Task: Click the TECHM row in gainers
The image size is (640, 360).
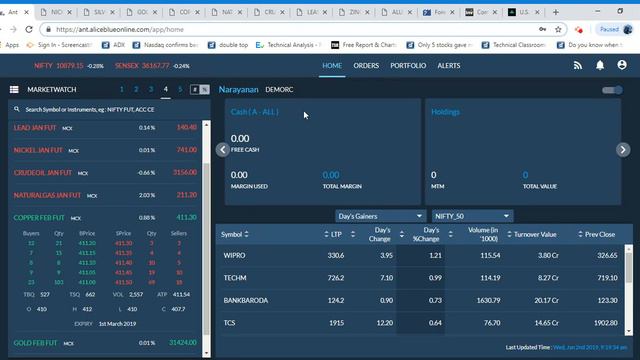Action: click(x=420, y=278)
